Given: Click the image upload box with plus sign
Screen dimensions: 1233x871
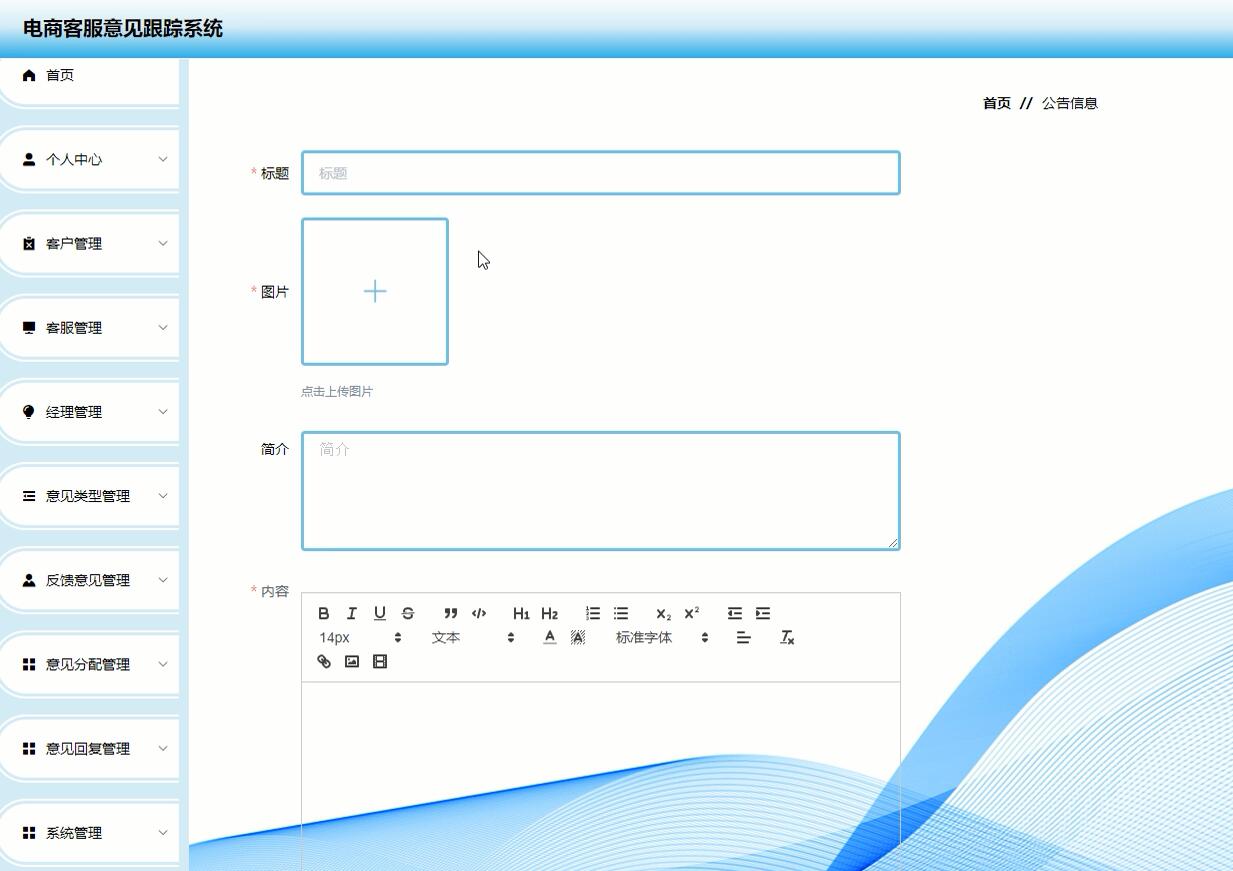Looking at the screenshot, I should pyautogui.click(x=375, y=291).
